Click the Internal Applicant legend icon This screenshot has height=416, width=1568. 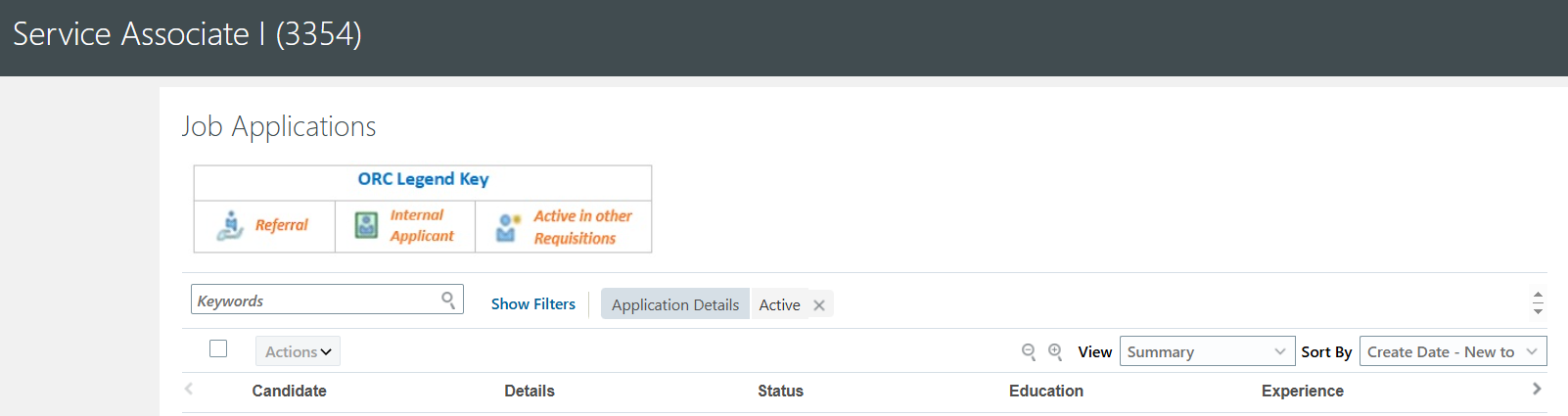[x=366, y=225]
